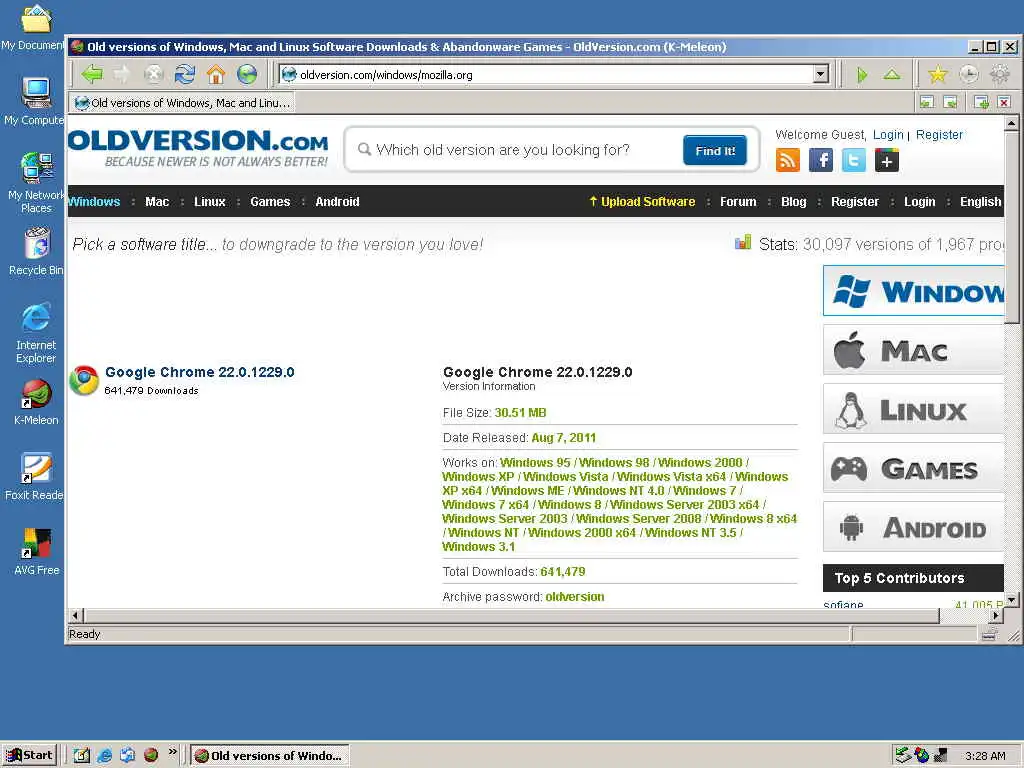Open the Recycle Bin on the desktop
The width and height of the screenshot is (1024, 768).
tap(37, 251)
